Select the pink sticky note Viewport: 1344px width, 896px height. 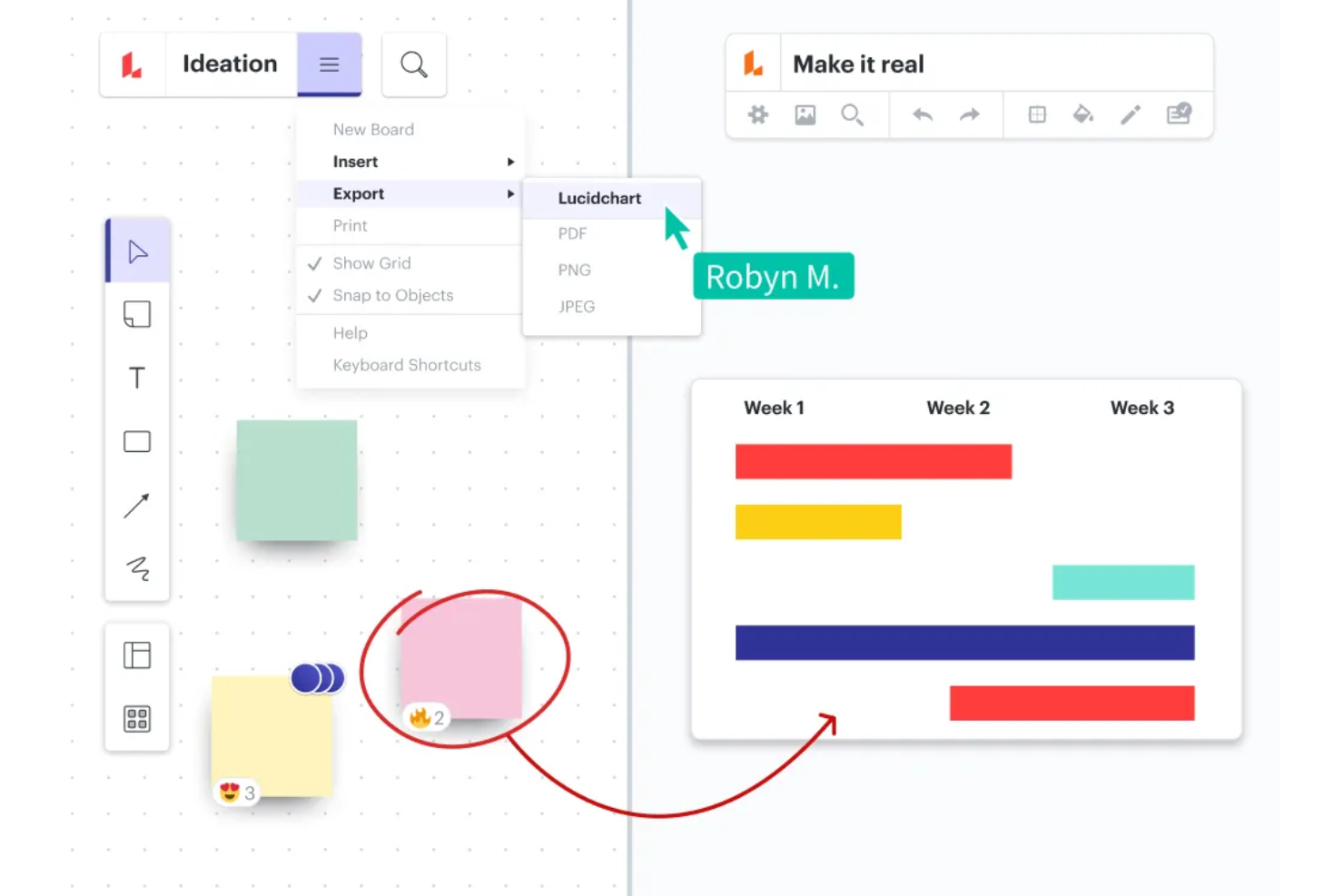[461, 658]
